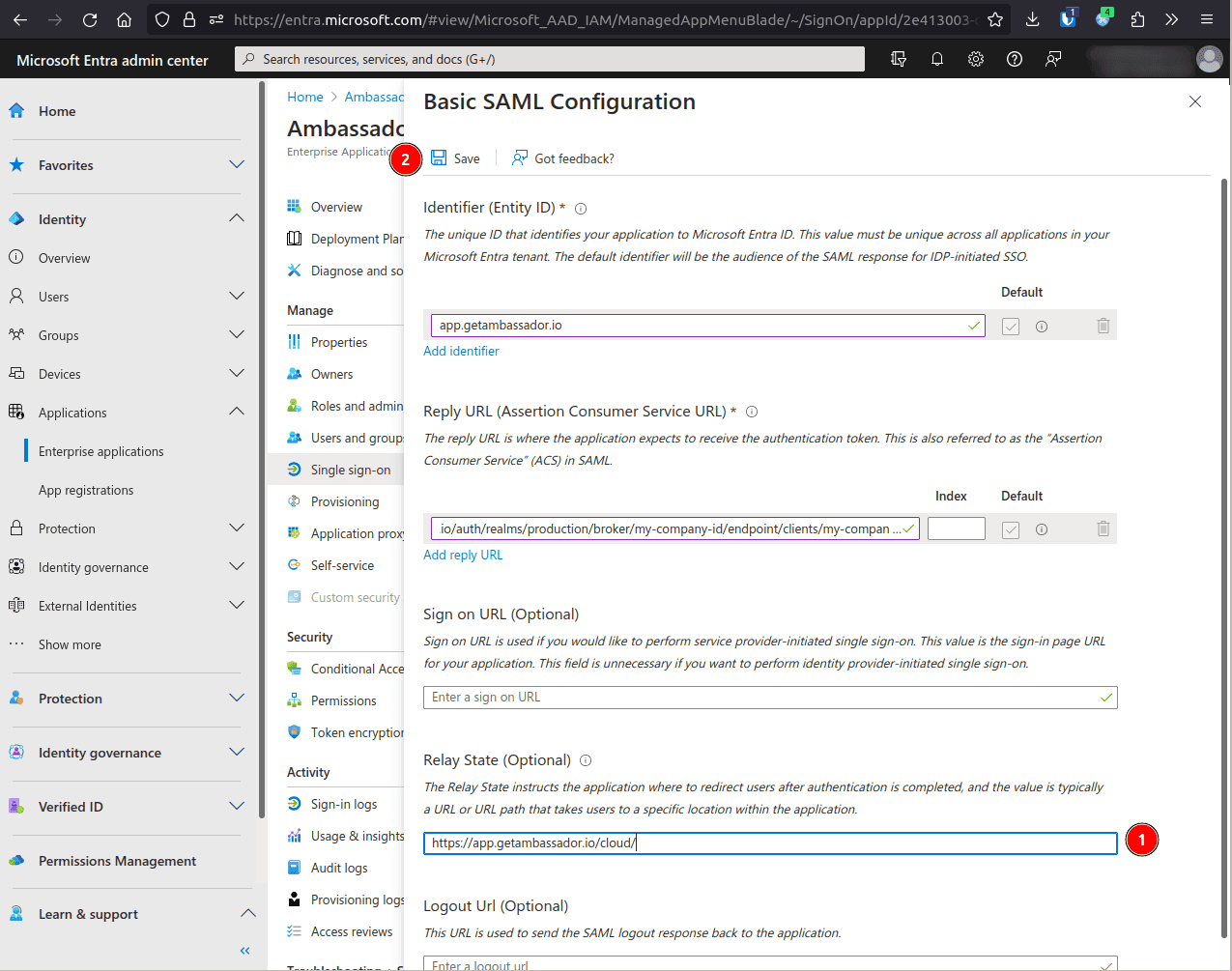The width and height of the screenshot is (1232, 971).
Task: Click the Got feedback person icon
Action: [x=520, y=158]
